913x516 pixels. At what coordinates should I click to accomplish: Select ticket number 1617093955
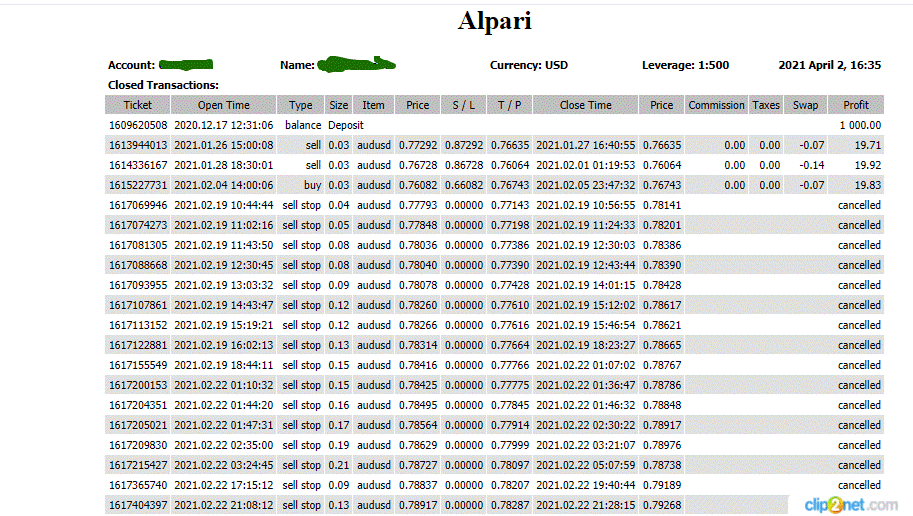click(138, 285)
